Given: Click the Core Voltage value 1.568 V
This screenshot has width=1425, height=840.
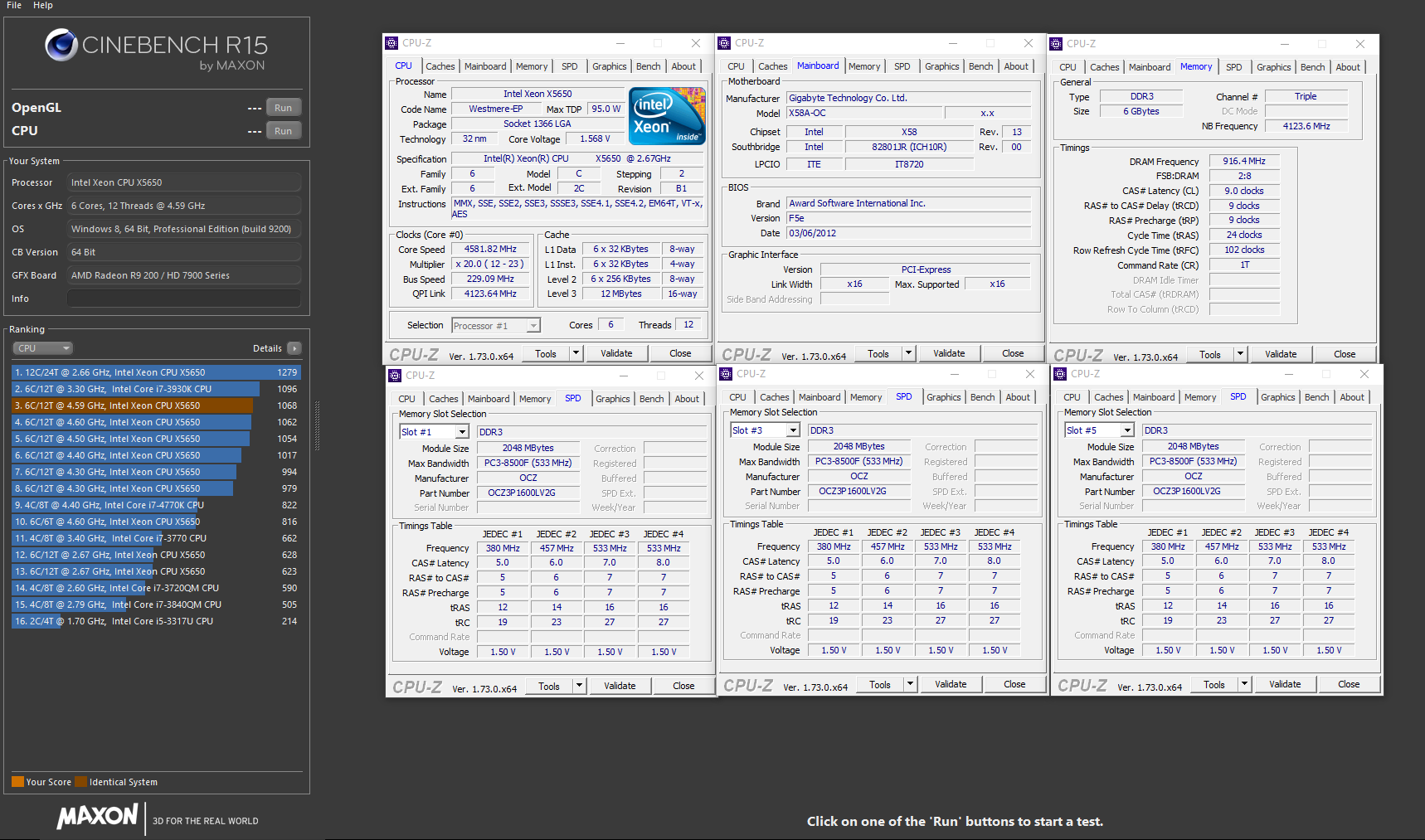Looking at the screenshot, I should pos(595,139).
